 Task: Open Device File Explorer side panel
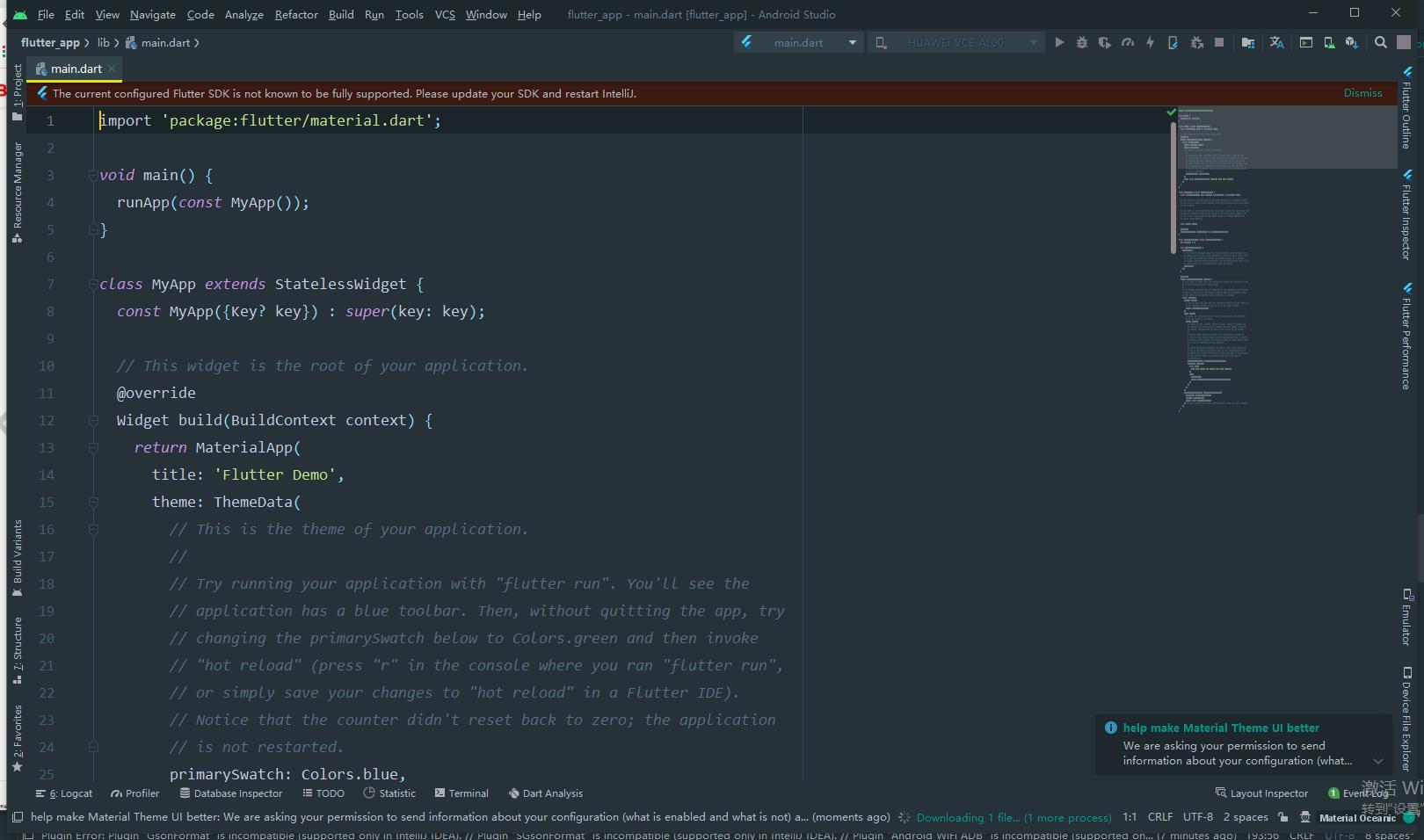pos(1406,719)
